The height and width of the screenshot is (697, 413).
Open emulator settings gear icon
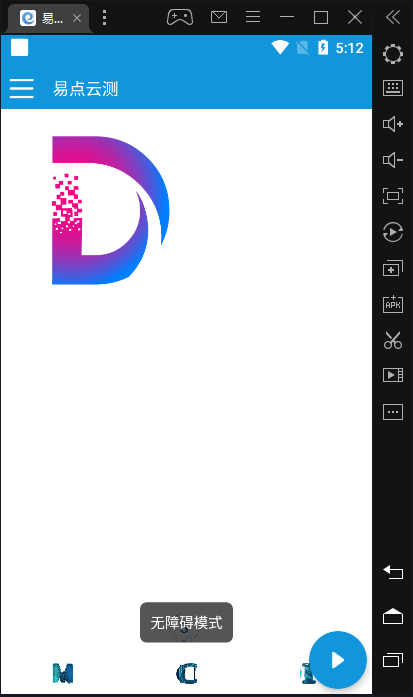[x=393, y=54]
